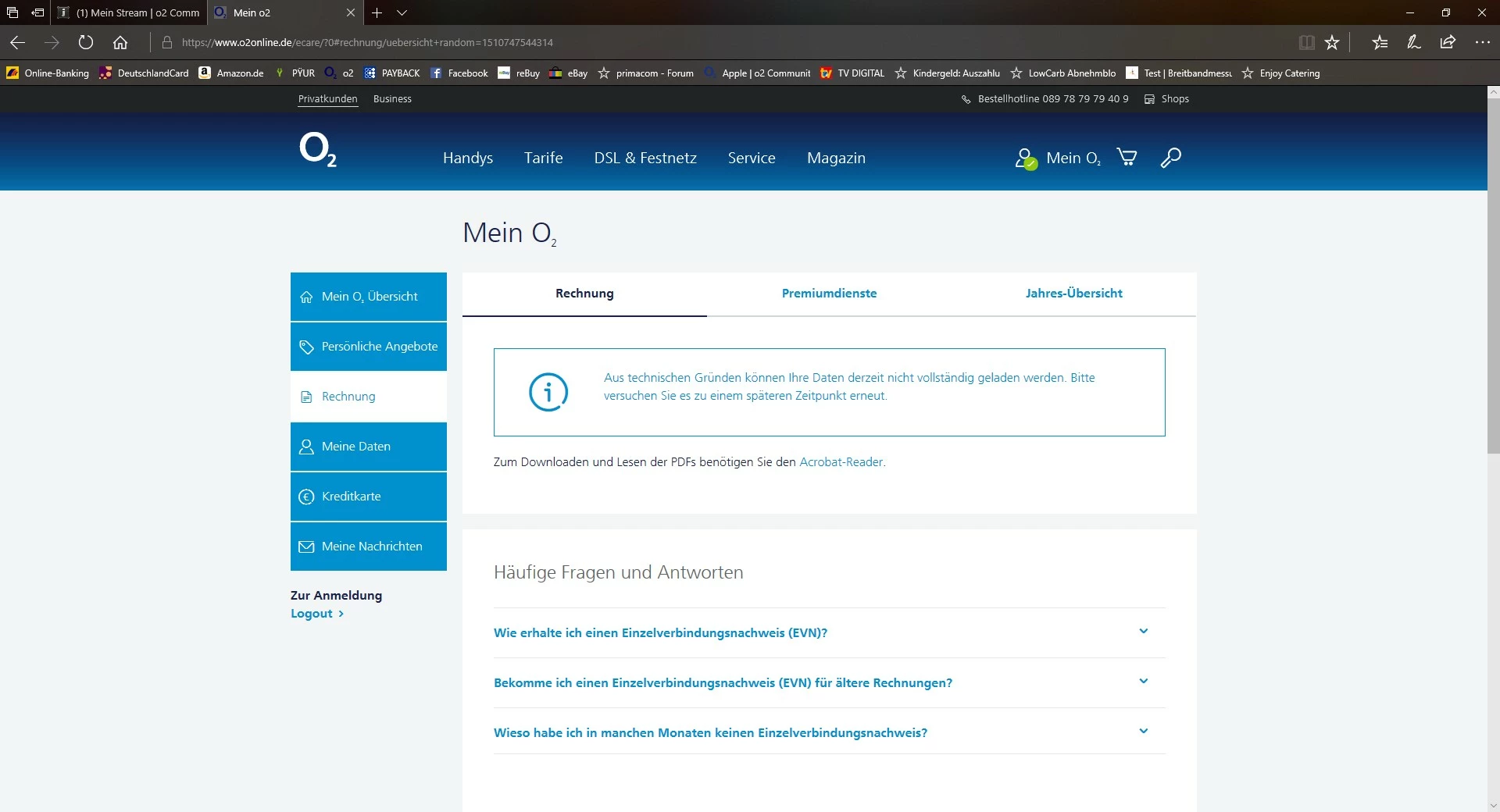Open the search magnifier icon
Image resolution: width=1500 pixels, height=812 pixels.
(x=1170, y=158)
